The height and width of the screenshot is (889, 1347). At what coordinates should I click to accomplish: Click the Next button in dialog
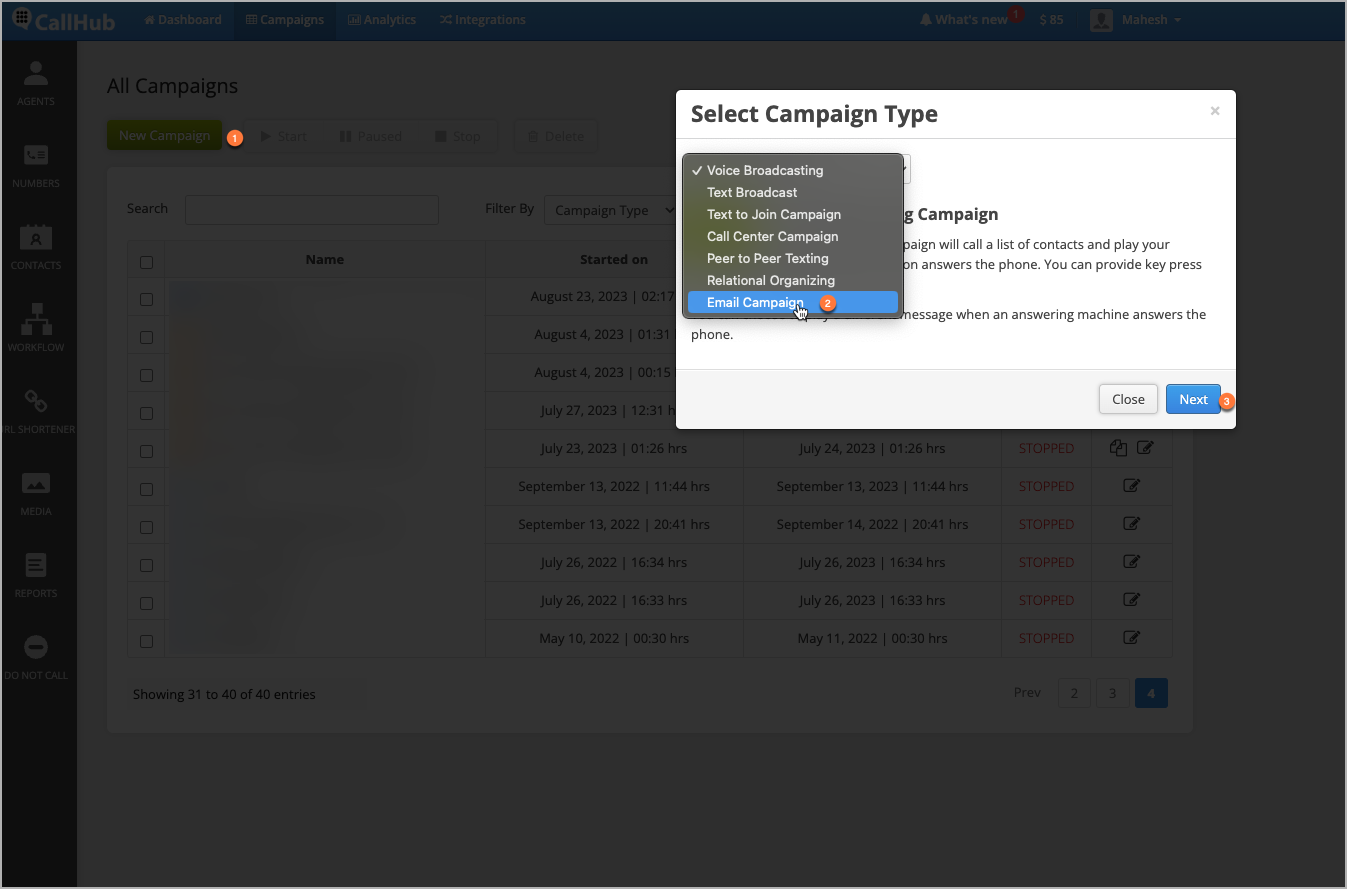click(1193, 399)
